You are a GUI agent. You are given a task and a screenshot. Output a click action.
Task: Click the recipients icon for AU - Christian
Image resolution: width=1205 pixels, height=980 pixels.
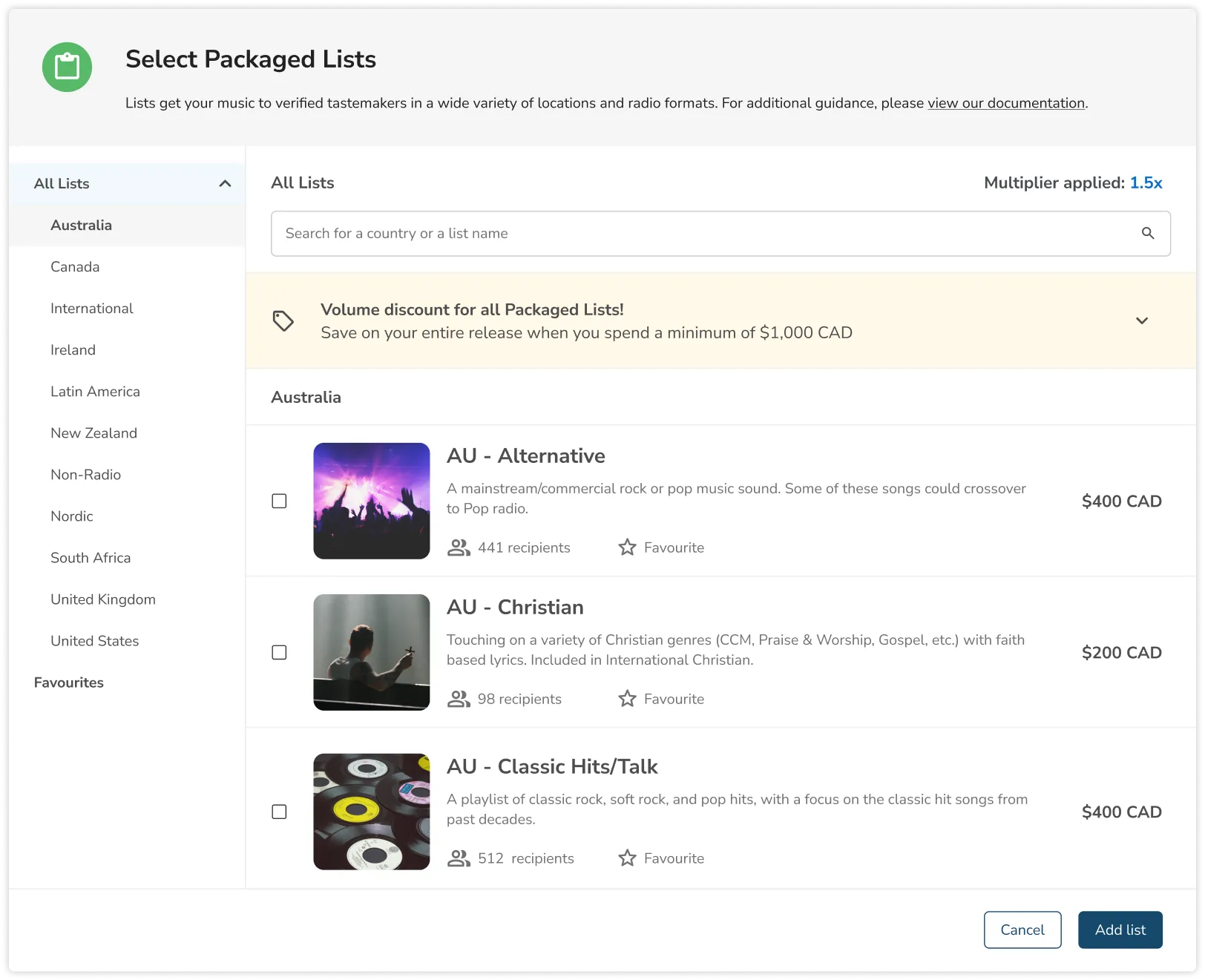point(459,698)
